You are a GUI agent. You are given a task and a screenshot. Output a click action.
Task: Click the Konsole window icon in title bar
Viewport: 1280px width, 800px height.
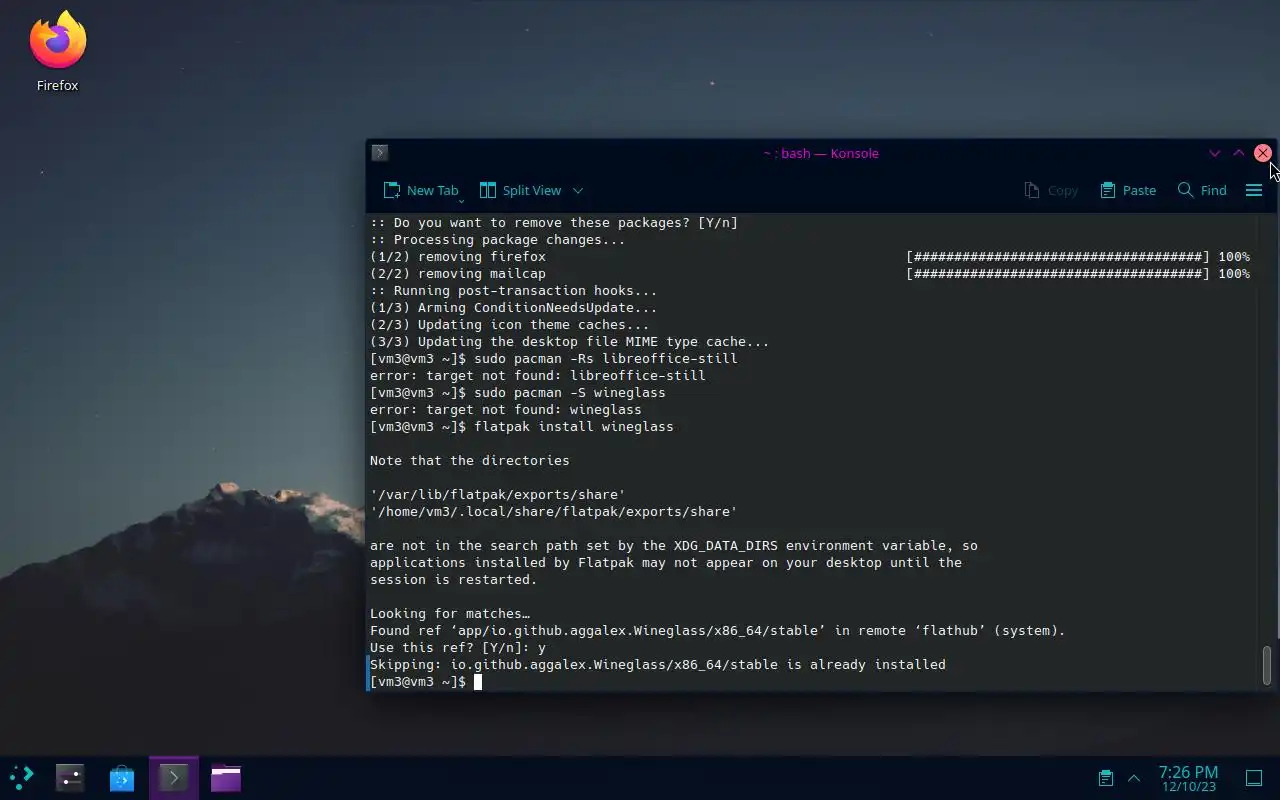click(380, 153)
